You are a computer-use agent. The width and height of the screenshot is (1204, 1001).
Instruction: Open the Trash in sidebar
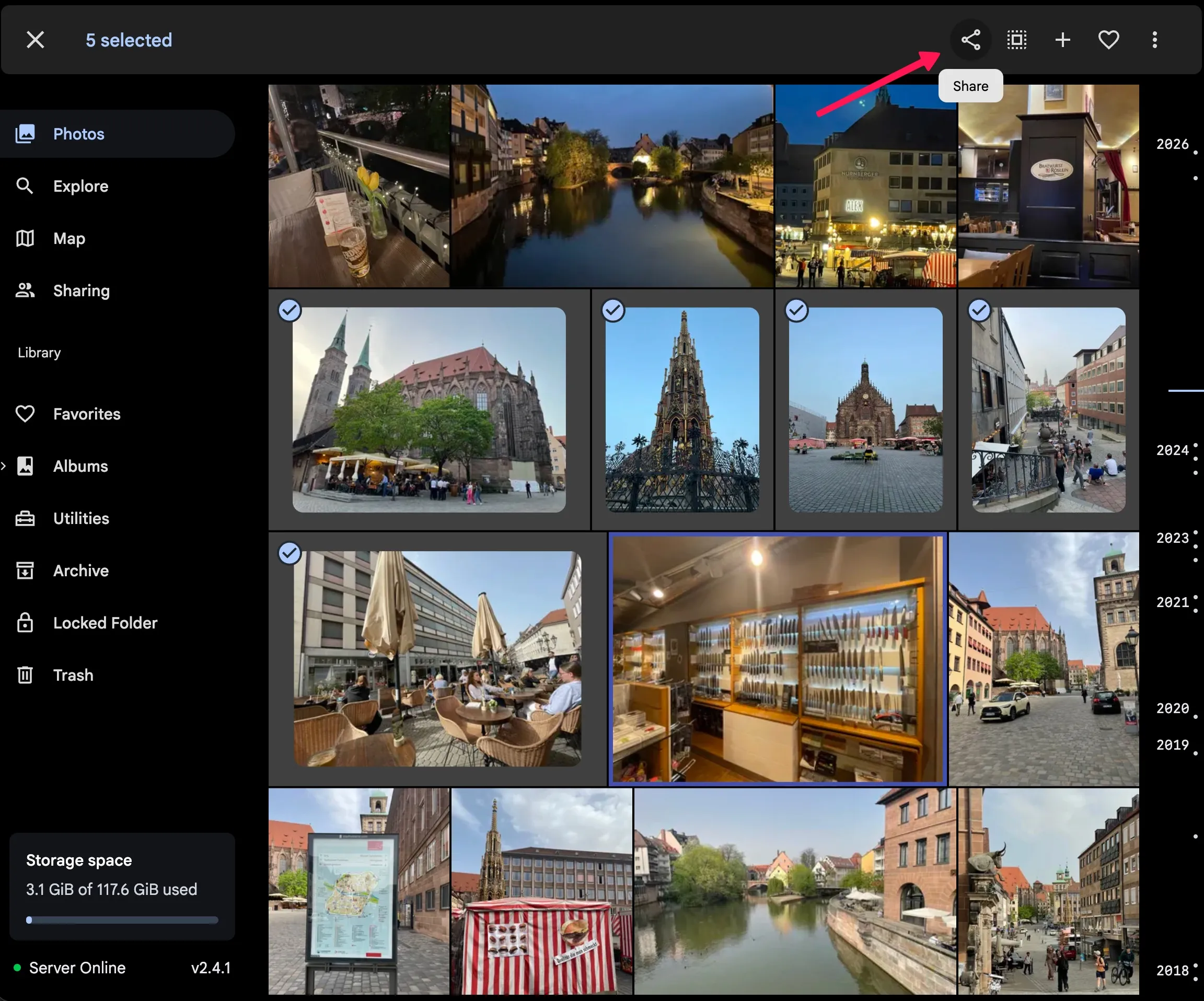tap(73, 675)
